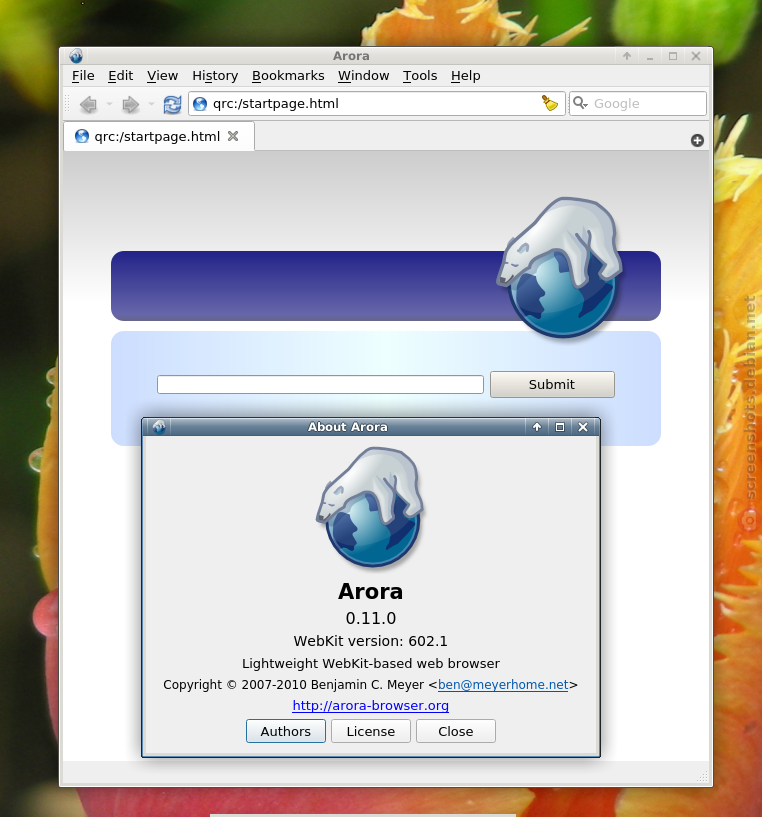The height and width of the screenshot is (817, 762).
Task: Open the View menu
Action: point(162,76)
